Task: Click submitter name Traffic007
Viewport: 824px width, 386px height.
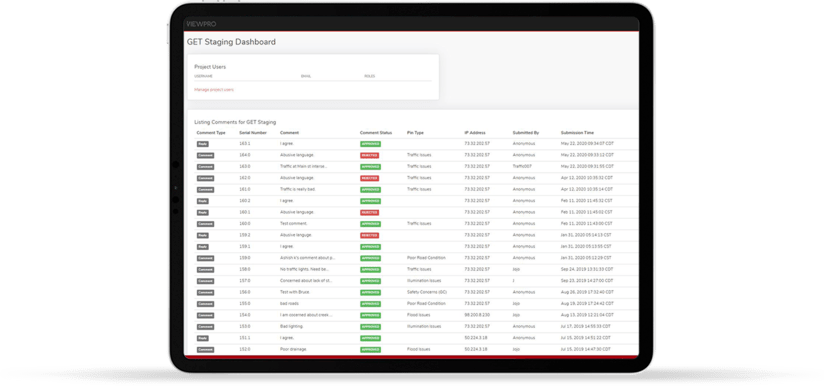Action: 522,166
